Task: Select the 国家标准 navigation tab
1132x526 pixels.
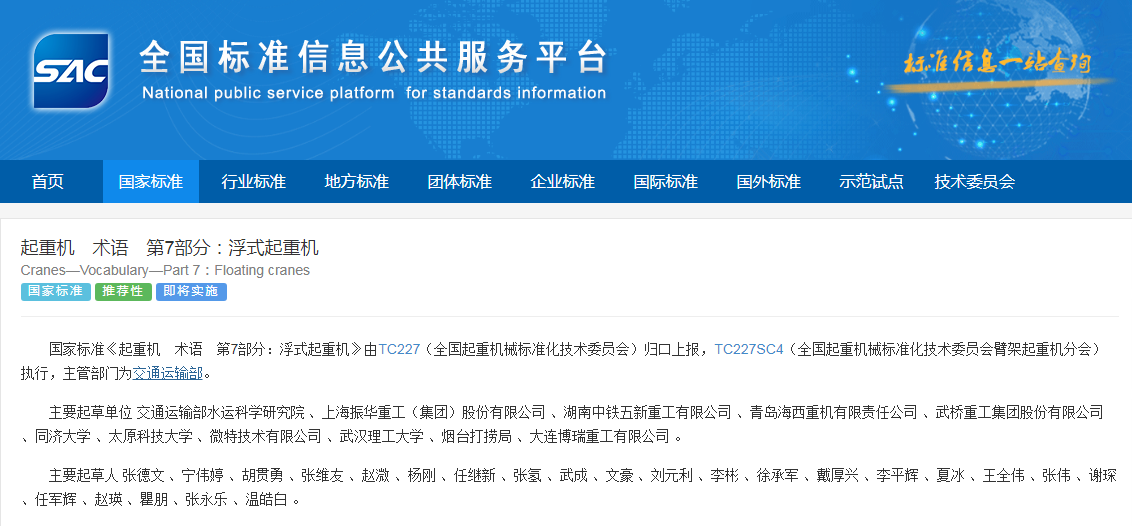Action: pyautogui.click(x=151, y=182)
